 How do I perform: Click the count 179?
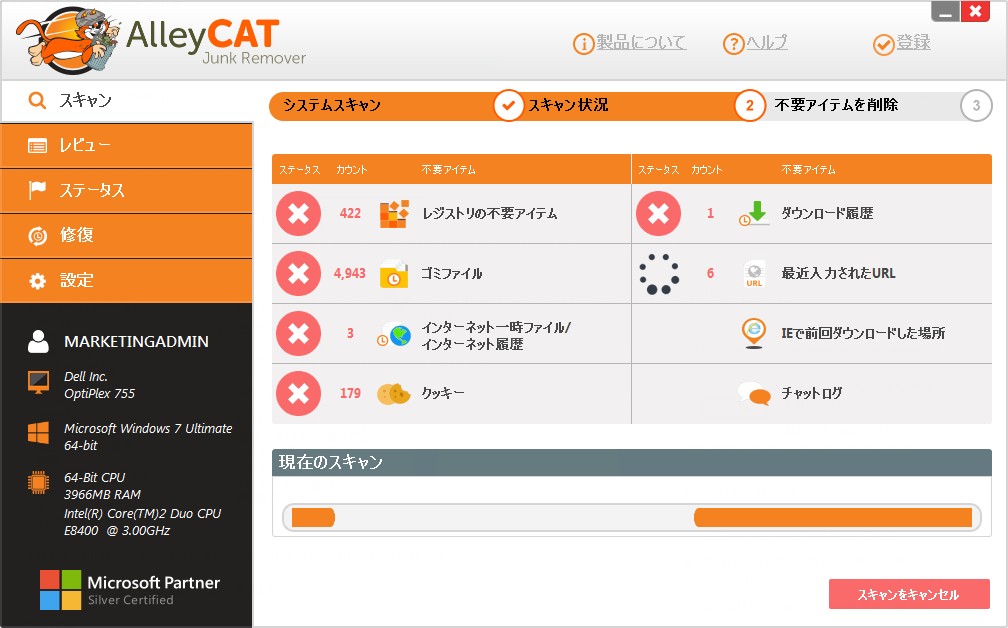click(350, 393)
